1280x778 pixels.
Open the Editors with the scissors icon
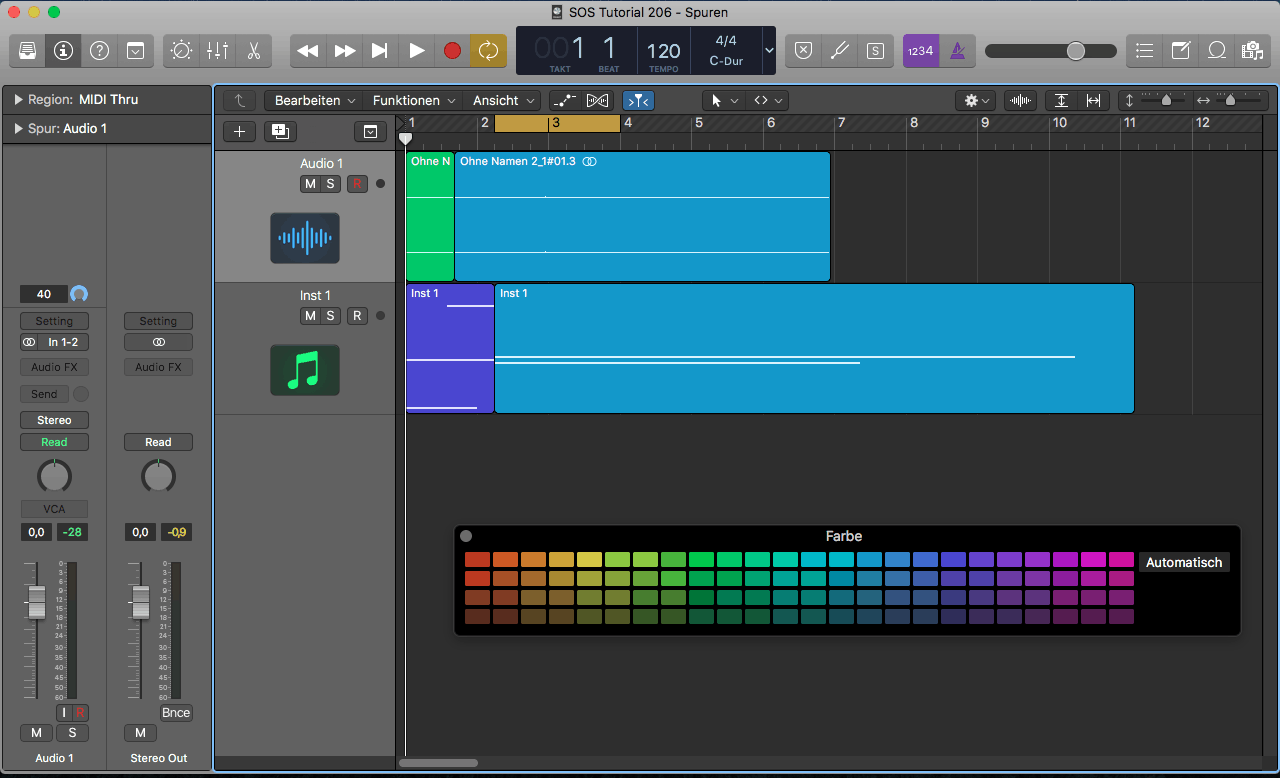[253, 50]
